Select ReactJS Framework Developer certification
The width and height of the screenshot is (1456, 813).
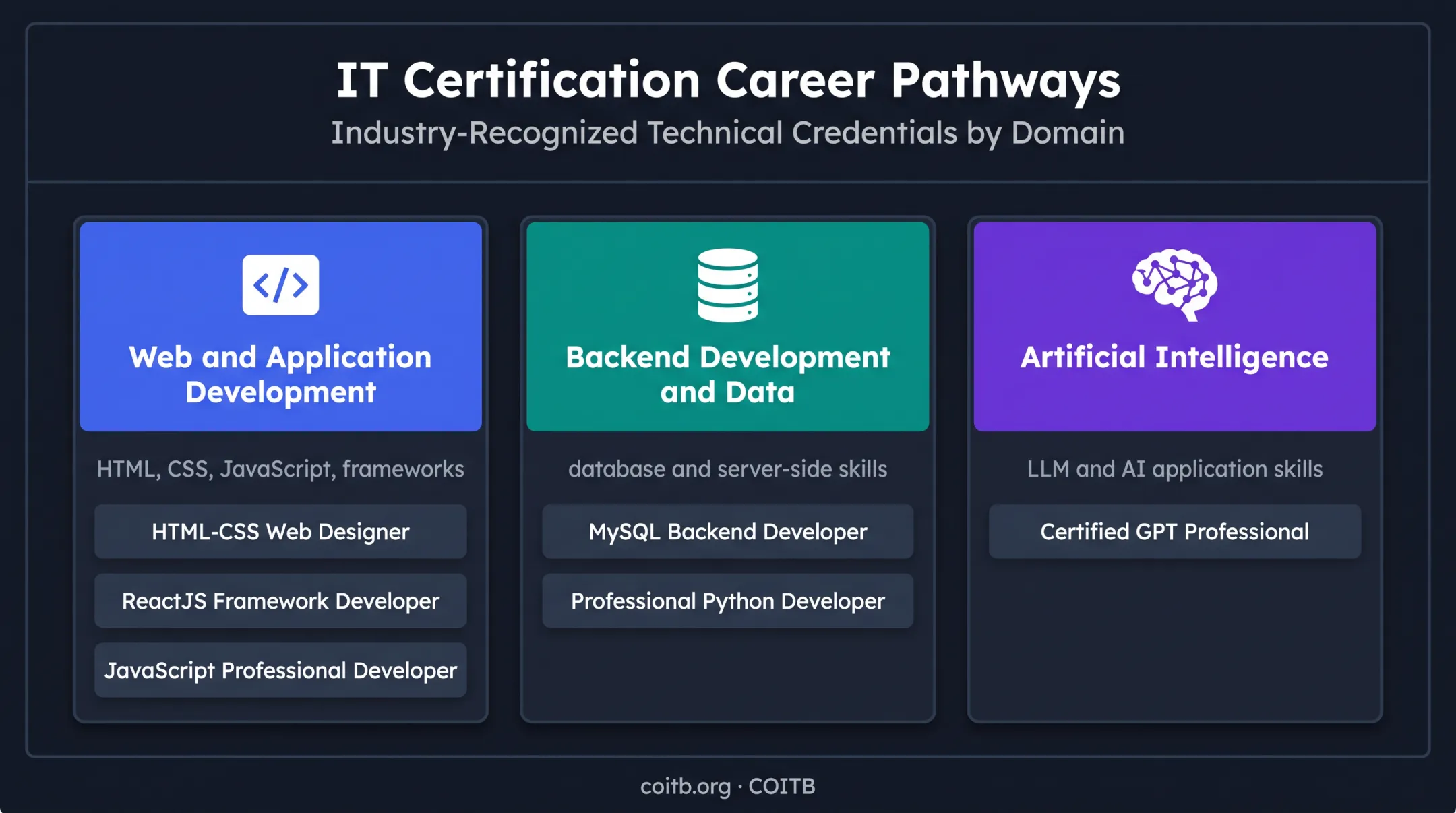280,601
